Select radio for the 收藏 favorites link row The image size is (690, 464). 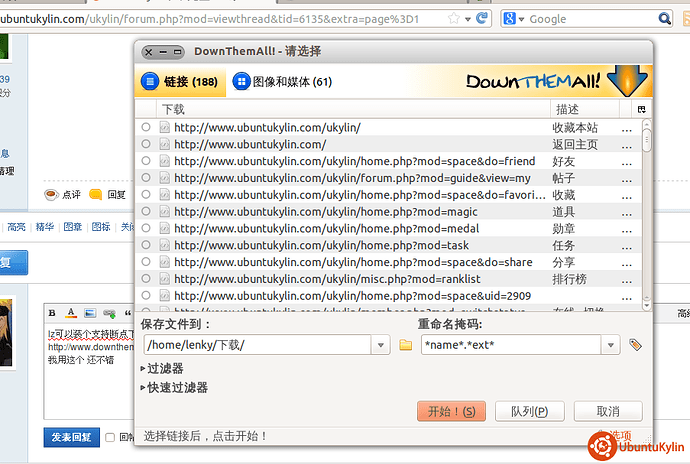146,194
